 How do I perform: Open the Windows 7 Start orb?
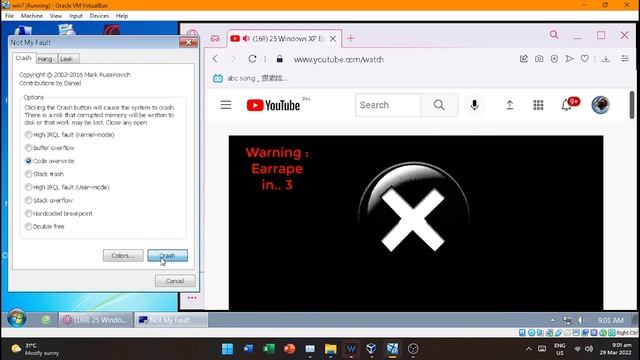[17, 319]
